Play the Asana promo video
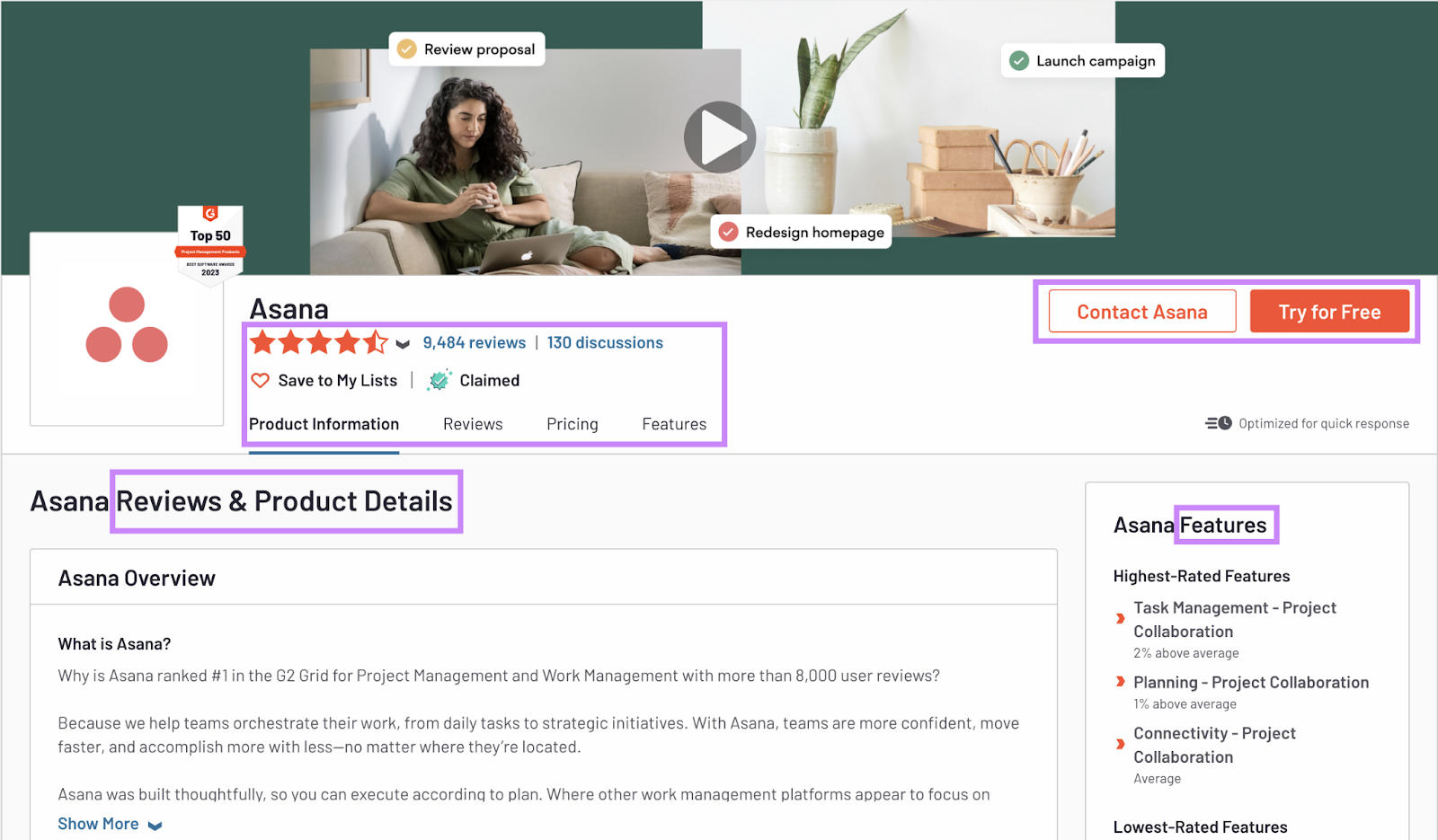Screen dimensions: 1438x840 tap(720, 137)
